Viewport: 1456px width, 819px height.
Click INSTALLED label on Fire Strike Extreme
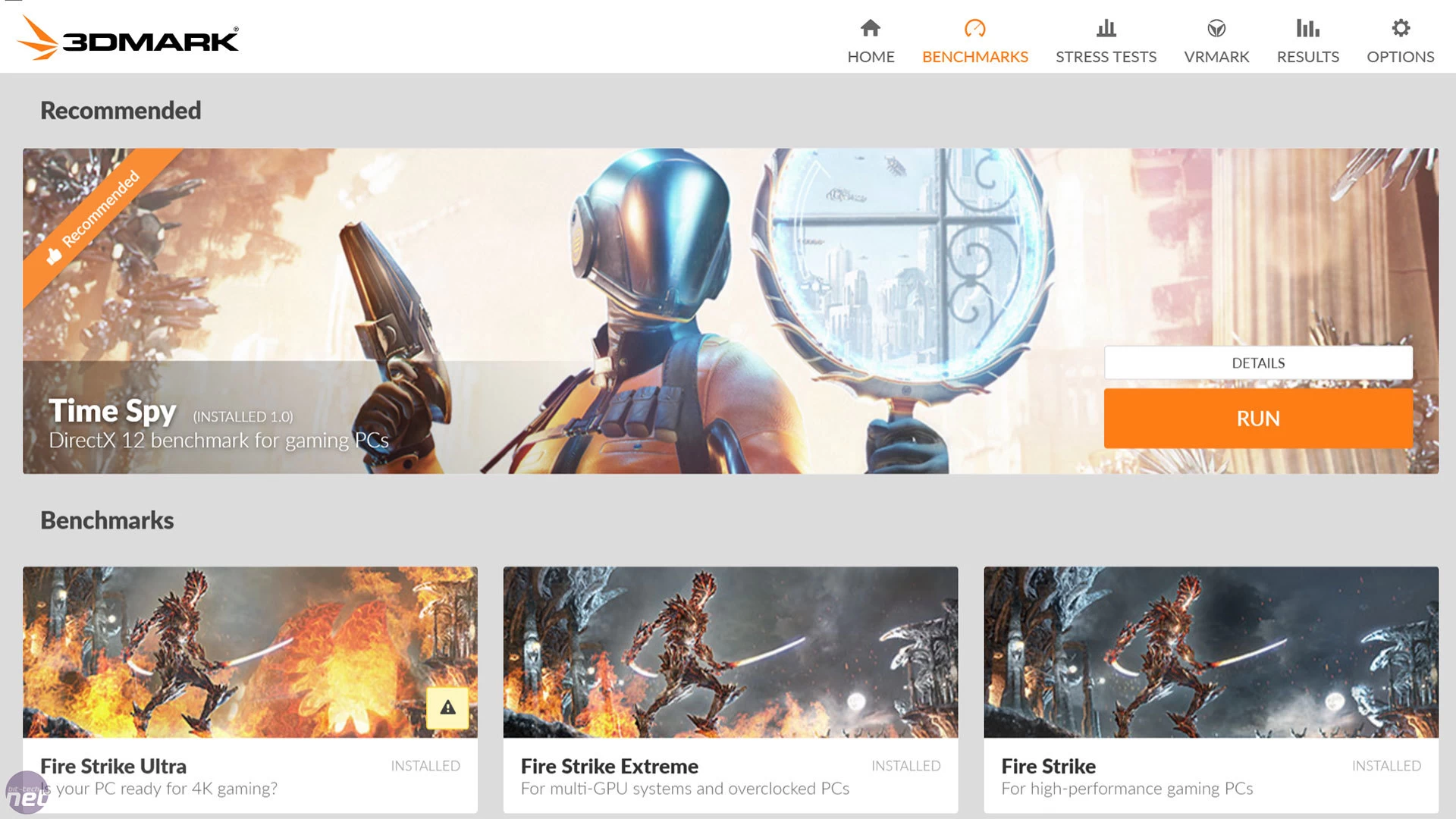(906, 766)
